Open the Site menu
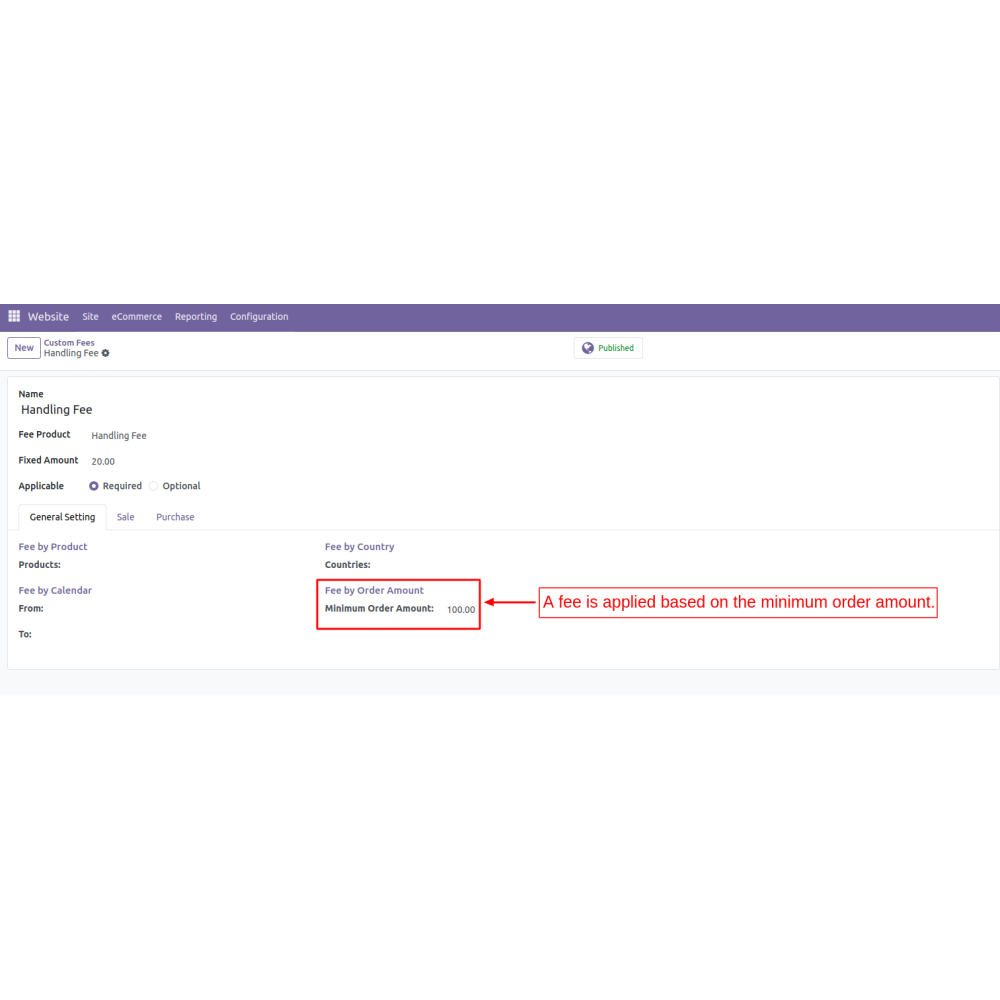 pos(90,317)
